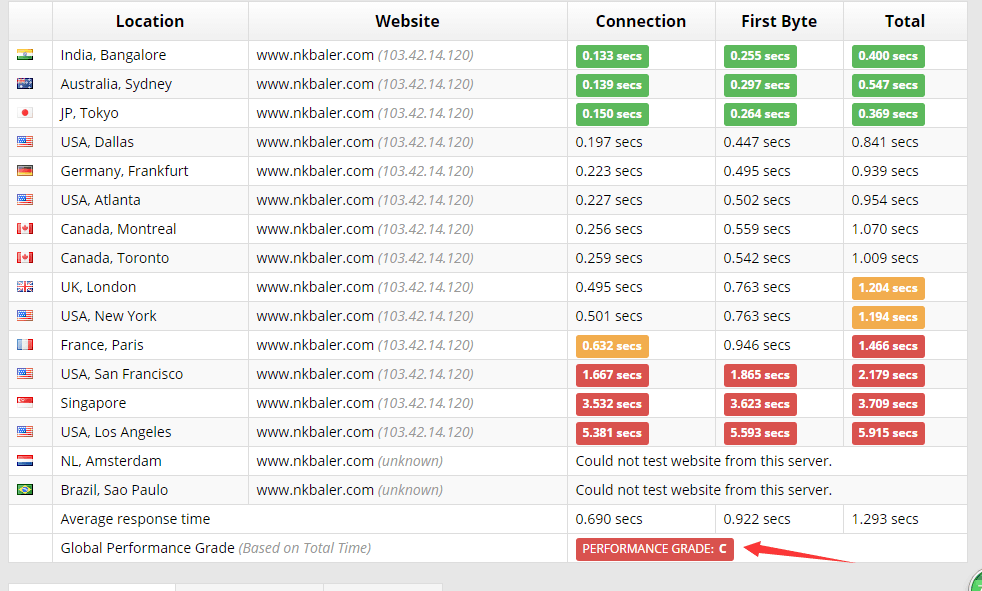Click the 0.197 secs Dallas connection value
Viewport: 982px width, 591px height.
pos(609,142)
